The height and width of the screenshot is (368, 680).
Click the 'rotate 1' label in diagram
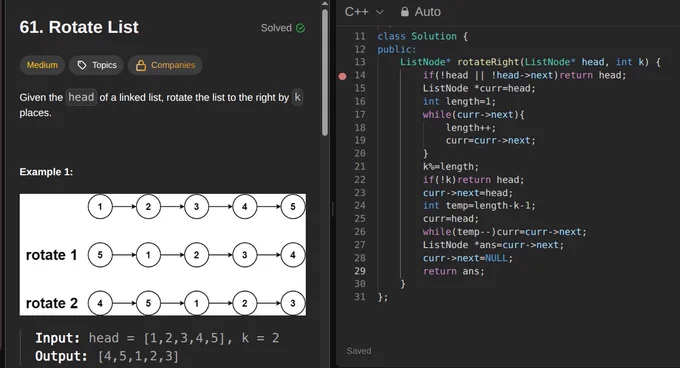[x=52, y=255]
